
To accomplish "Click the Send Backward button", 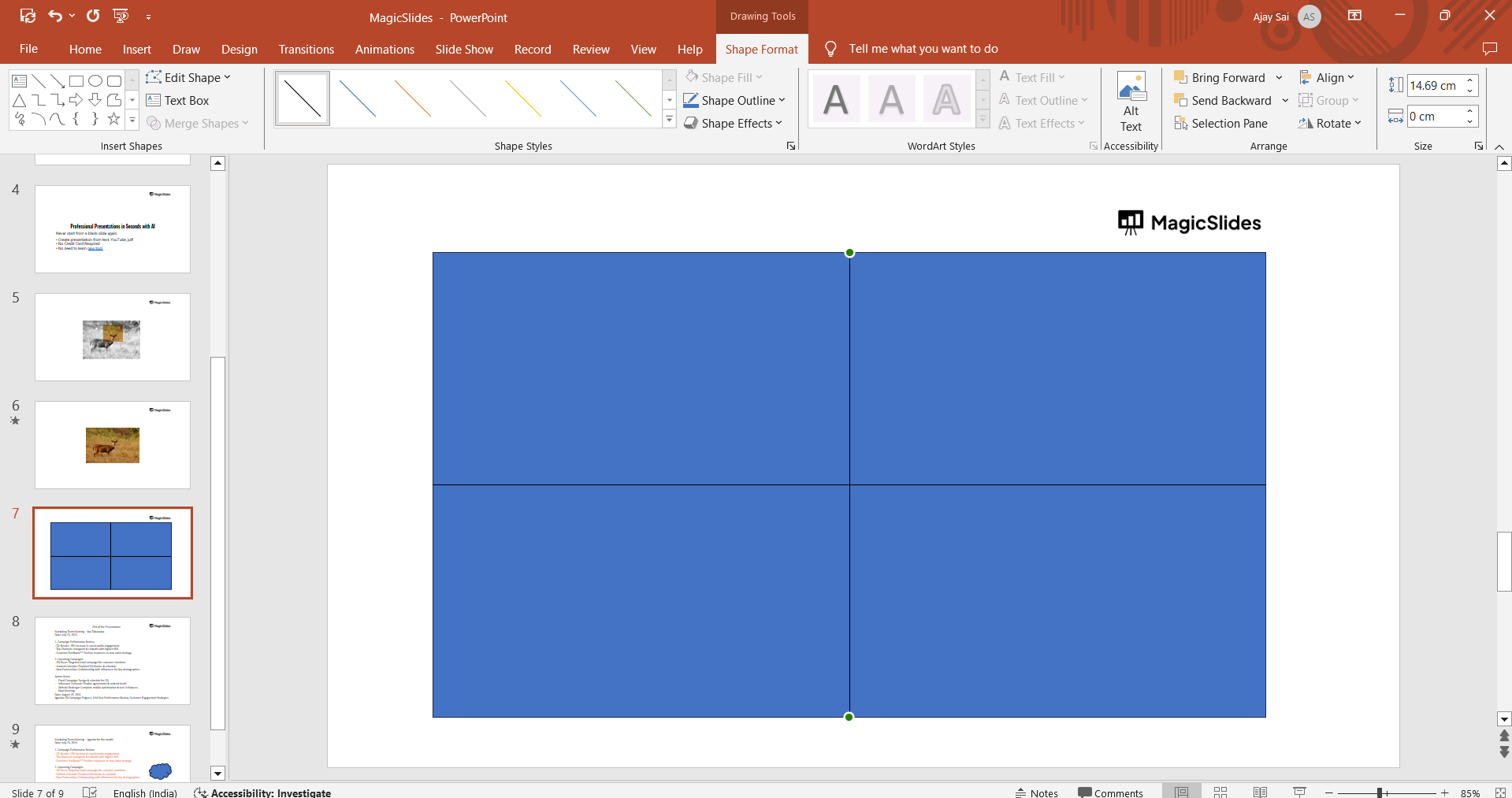I will (1223, 101).
